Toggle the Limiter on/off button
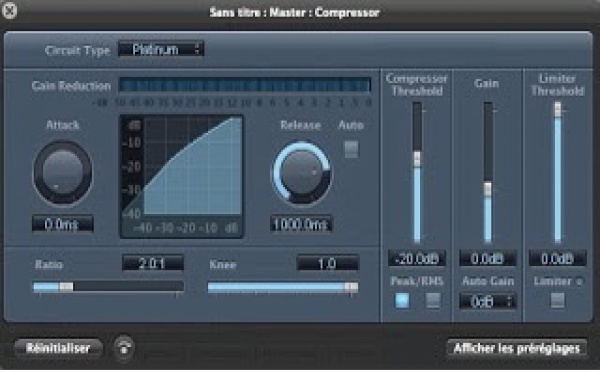 [x=558, y=300]
